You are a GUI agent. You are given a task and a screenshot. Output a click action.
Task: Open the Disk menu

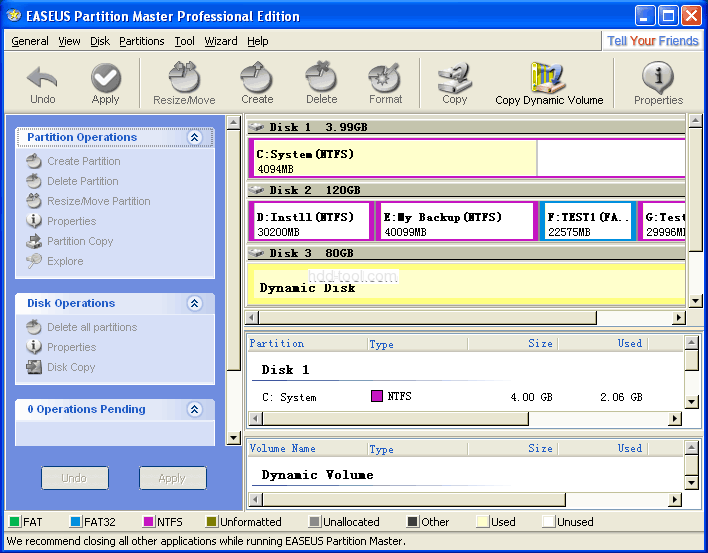[100, 41]
